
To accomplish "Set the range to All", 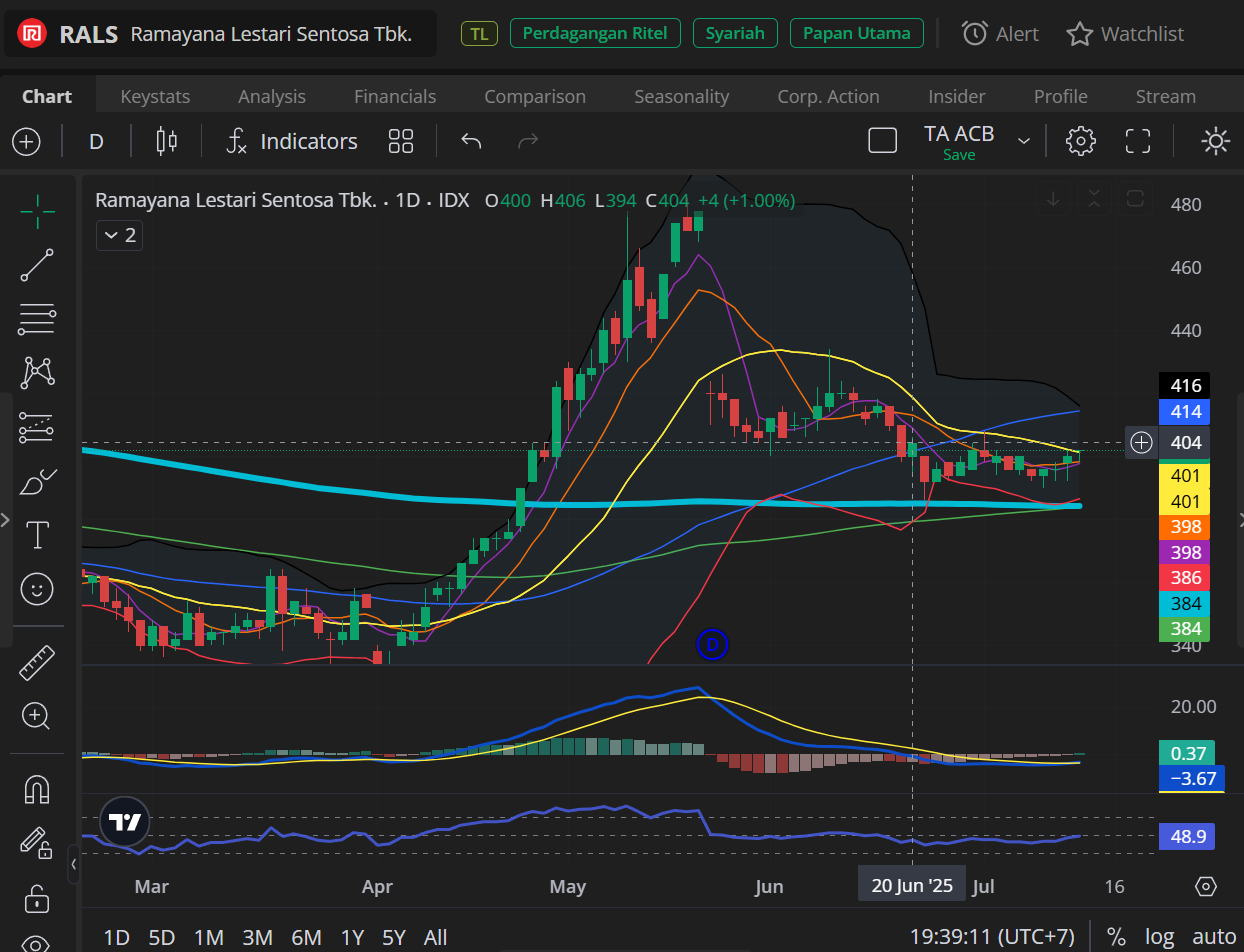I will coord(435,937).
